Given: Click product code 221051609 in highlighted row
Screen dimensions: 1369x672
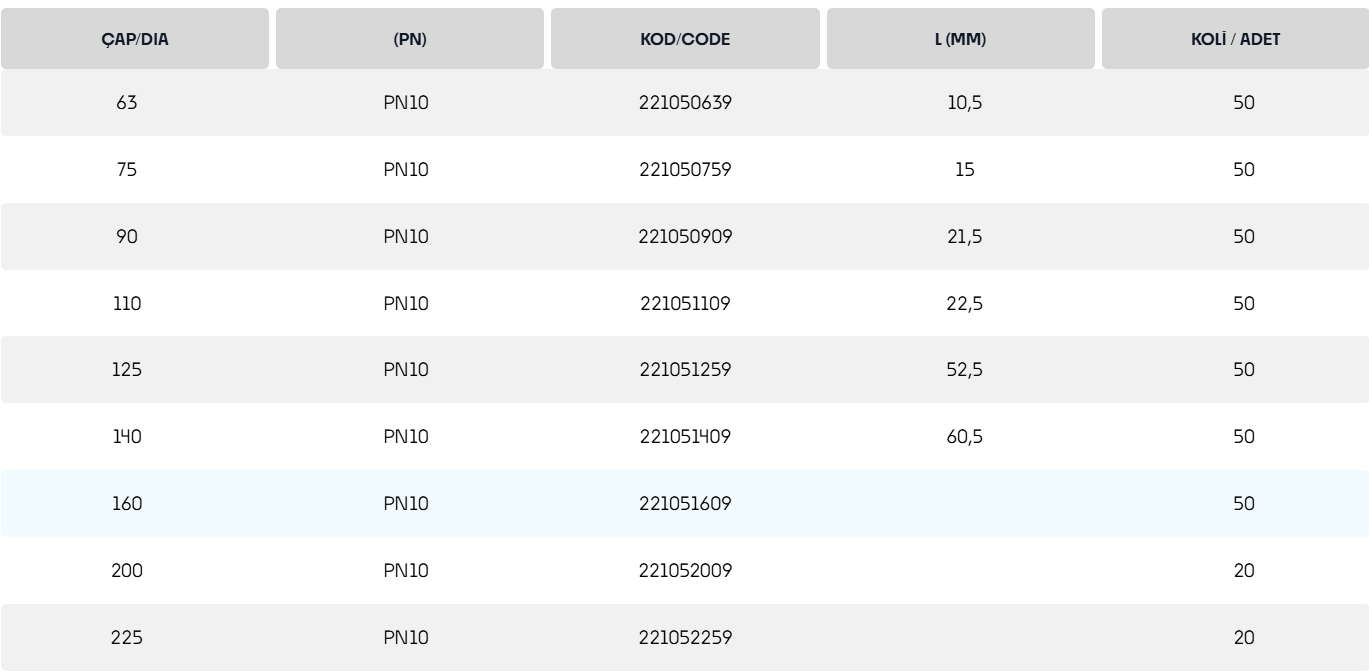Looking at the screenshot, I should coord(685,504).
